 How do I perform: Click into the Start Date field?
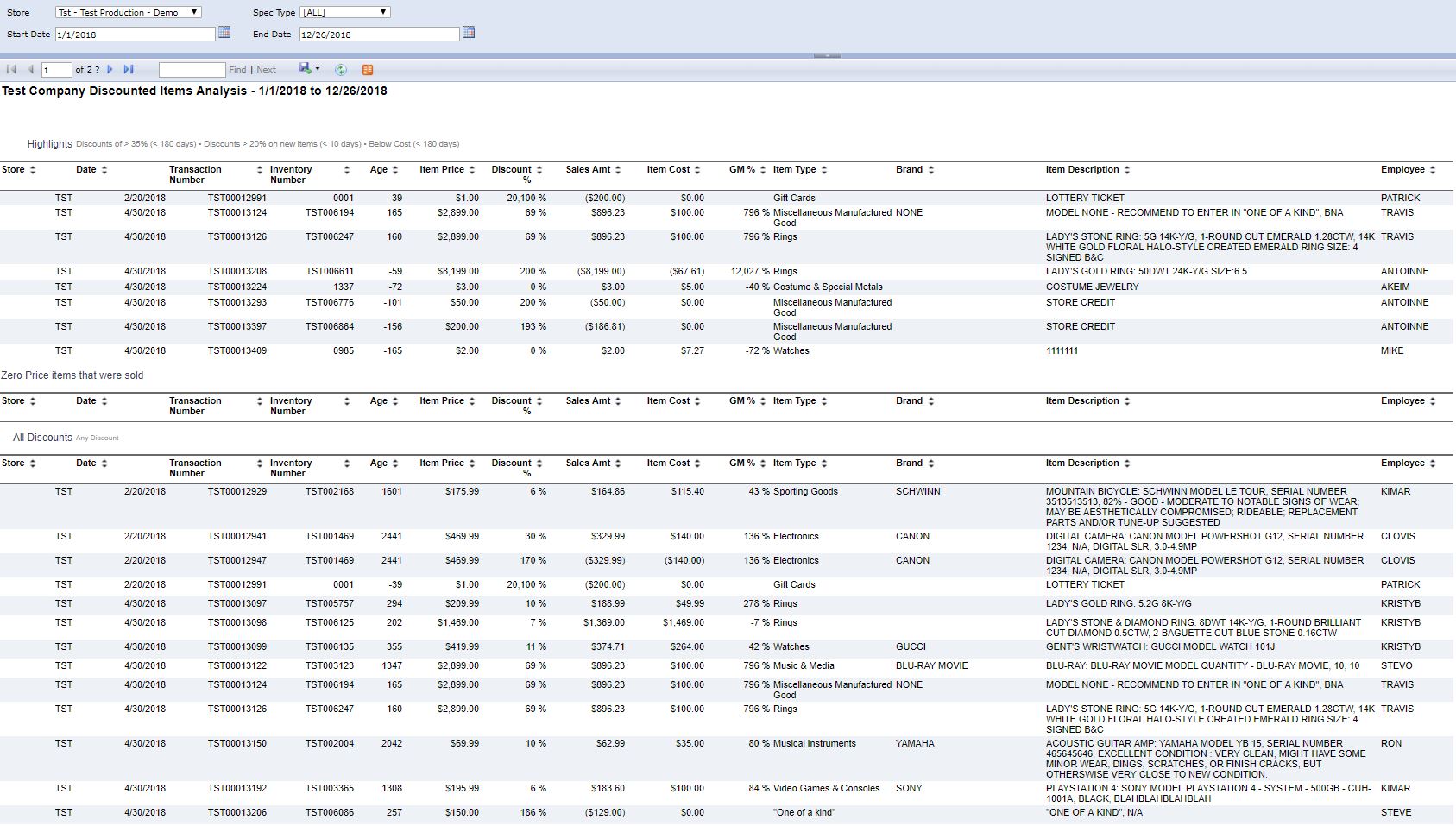[135, 35]
